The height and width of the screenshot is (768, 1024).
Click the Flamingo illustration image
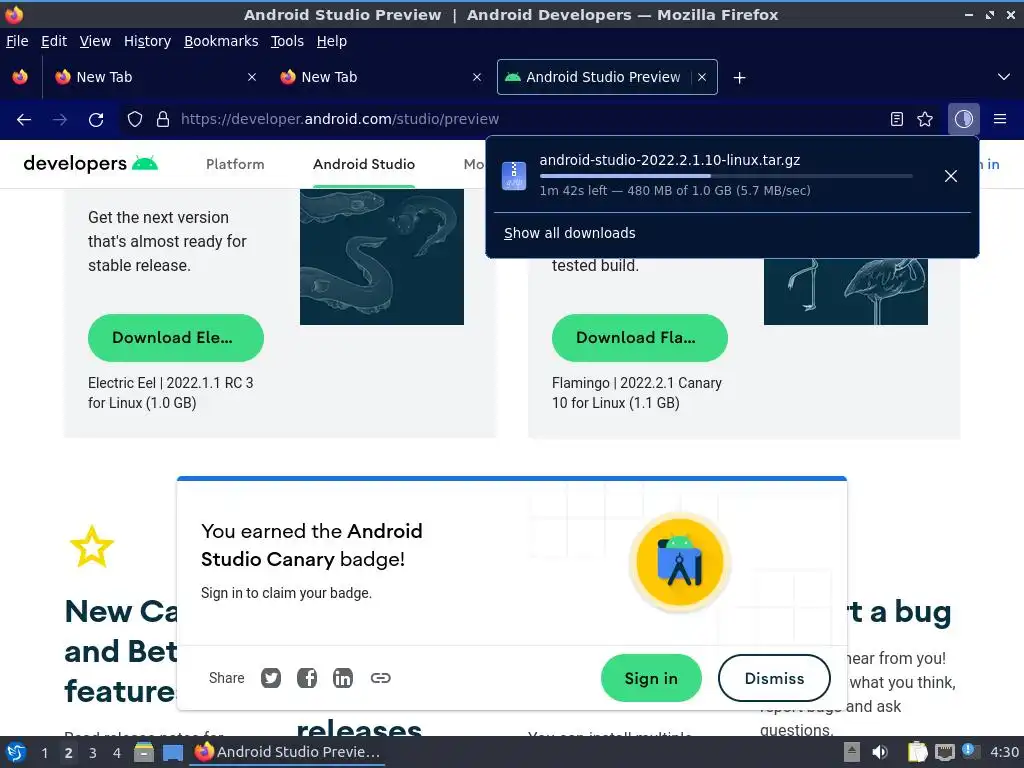846,291
